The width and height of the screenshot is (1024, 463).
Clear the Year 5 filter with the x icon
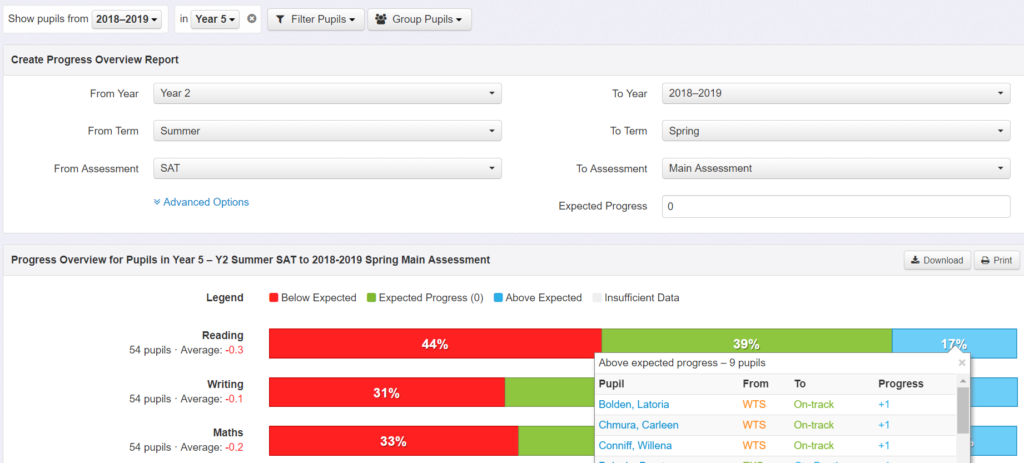click(251, 20)
